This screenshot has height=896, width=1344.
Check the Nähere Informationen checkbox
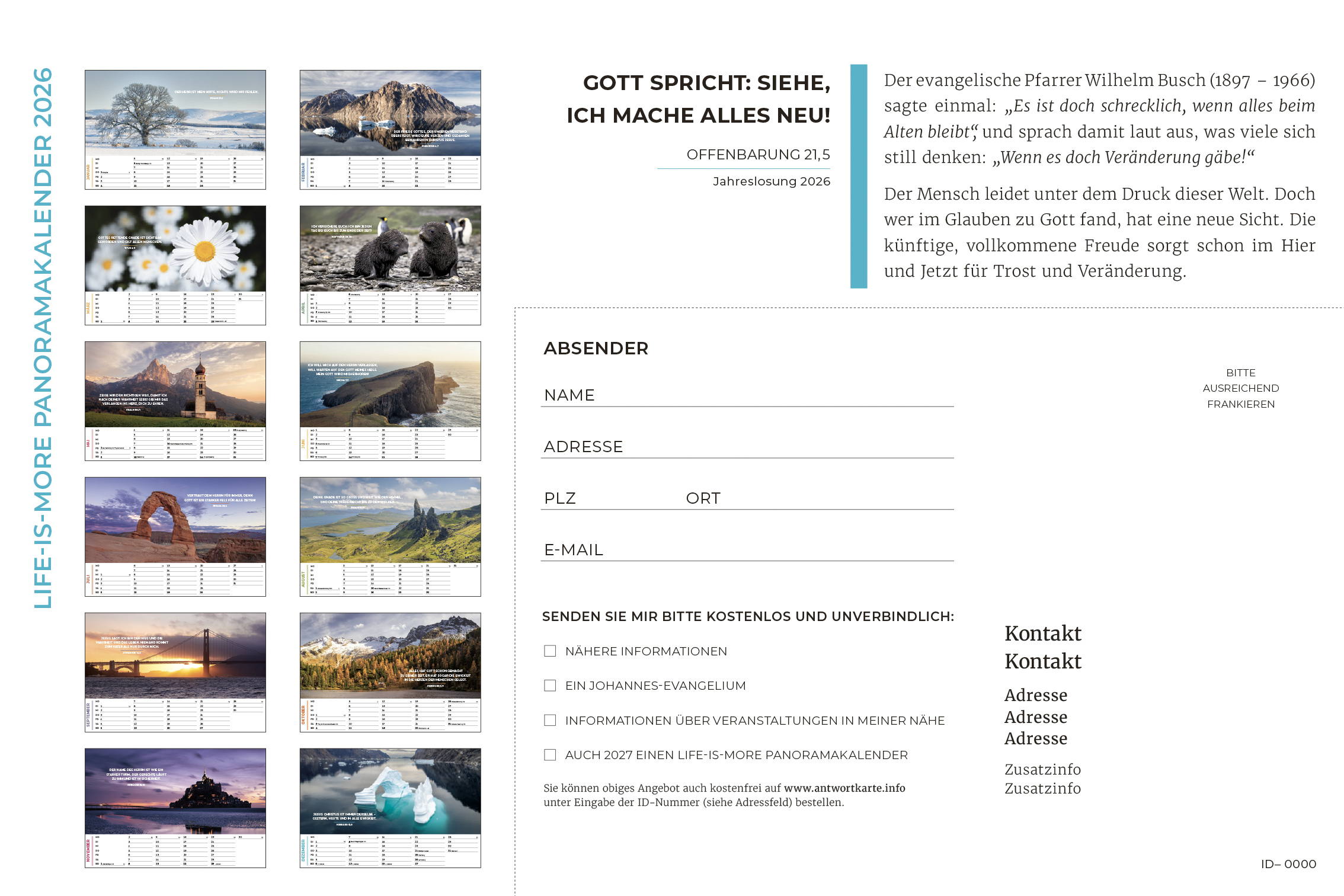[550, 651]
